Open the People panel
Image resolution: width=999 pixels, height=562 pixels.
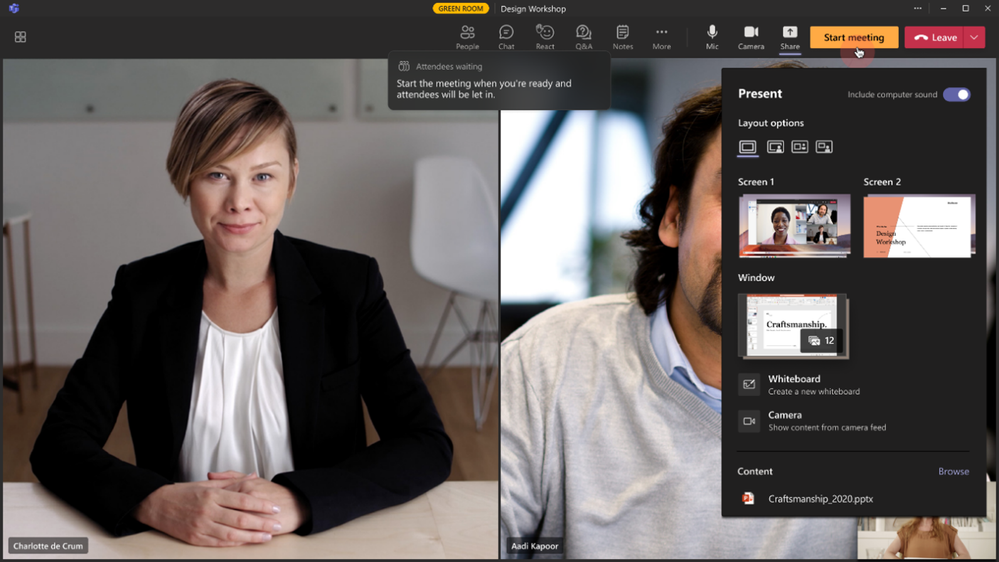(467, 37)
